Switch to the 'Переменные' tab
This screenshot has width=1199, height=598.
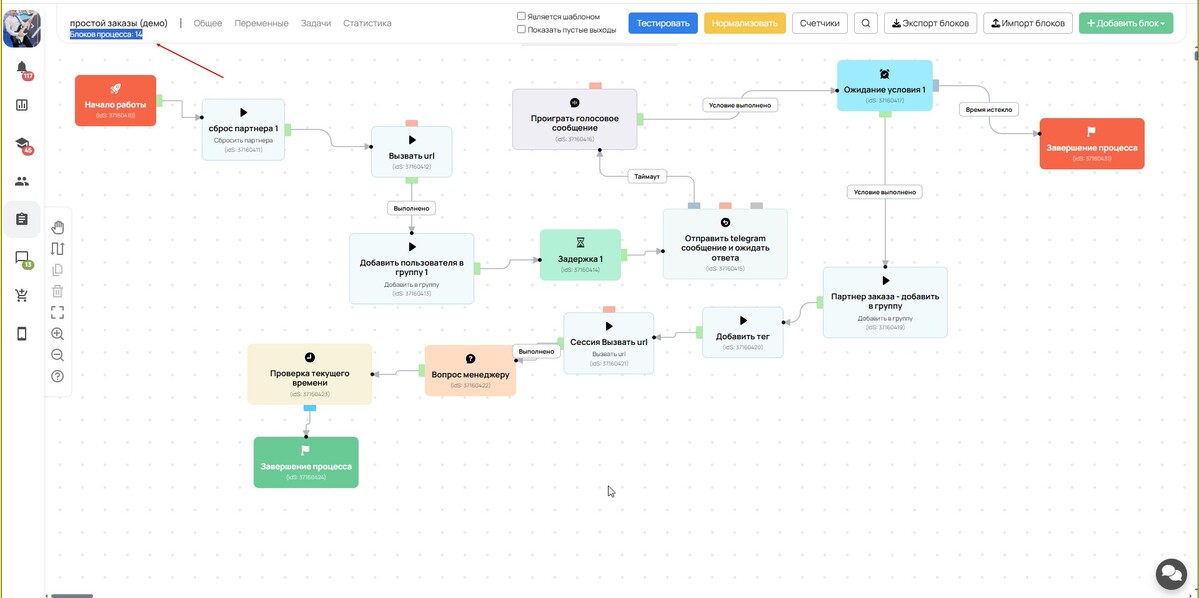pyautogui.click(x=261, y=23)
